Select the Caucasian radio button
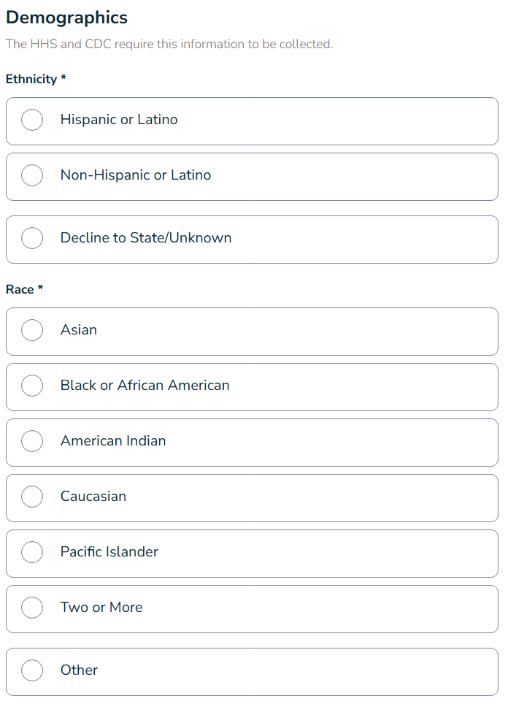 tap(32, 497)
